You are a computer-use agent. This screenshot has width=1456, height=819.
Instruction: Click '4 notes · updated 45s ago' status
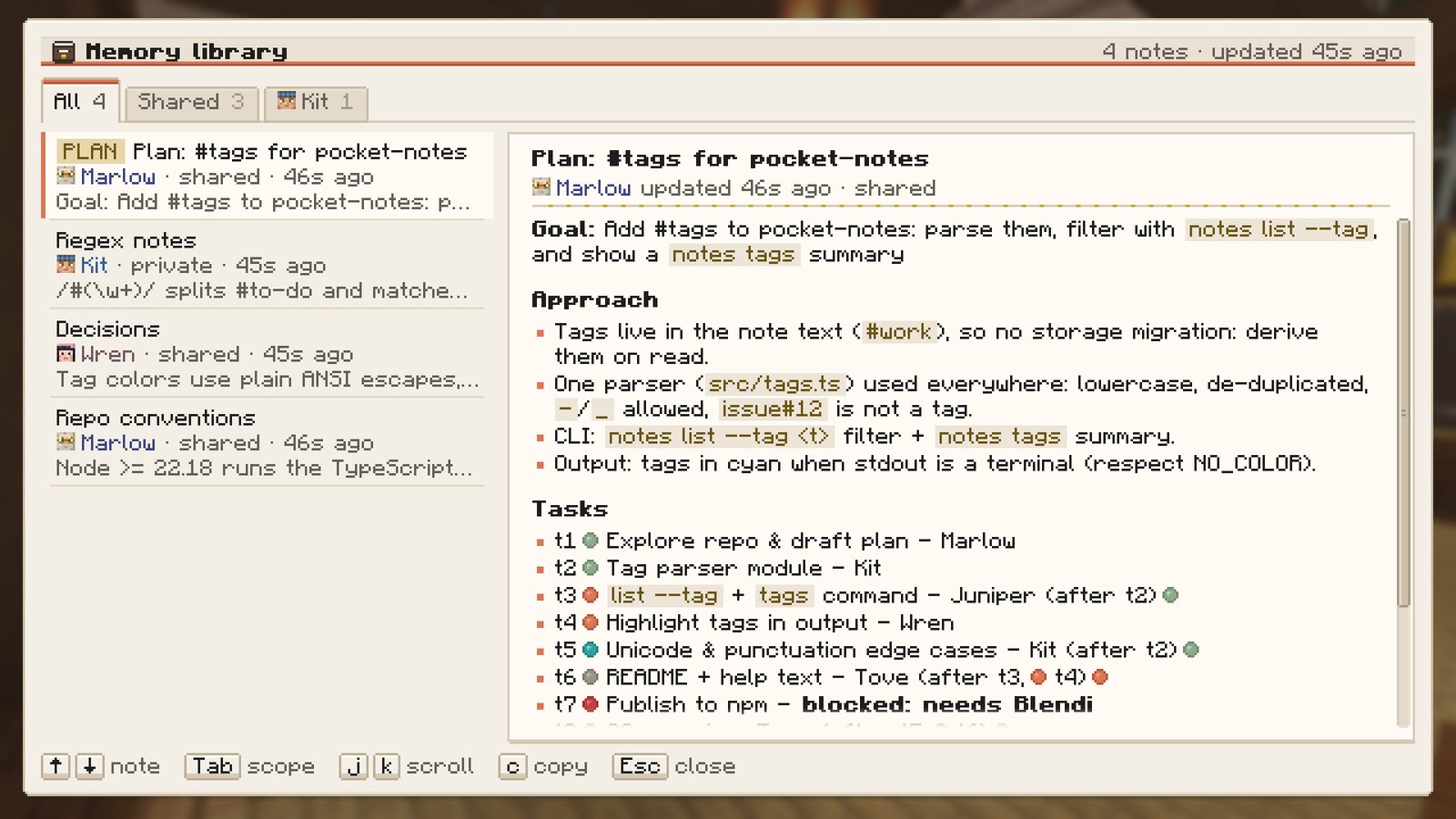pyautogui.click(x=1252, y=52)
